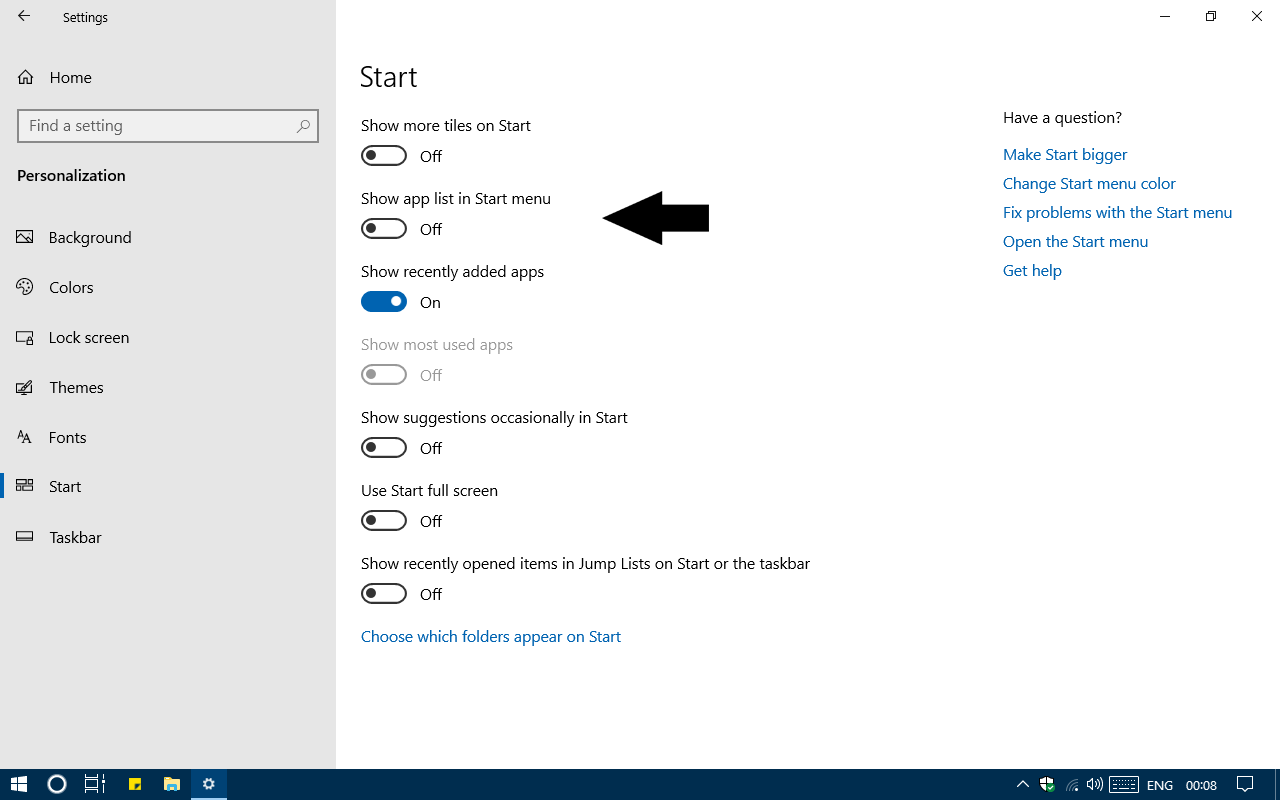The image size is (1280, 800).
Task: Close the Settings window
Action: point(1257,16)
